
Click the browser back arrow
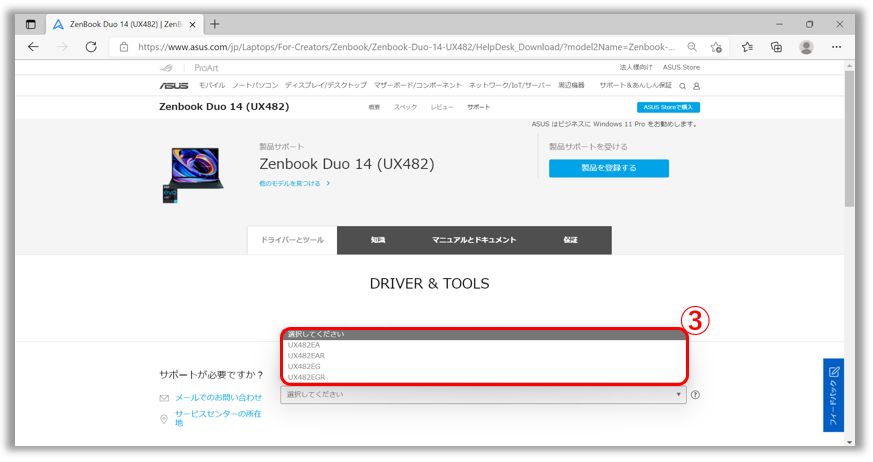pyautogui.click(x=33, y=47)
